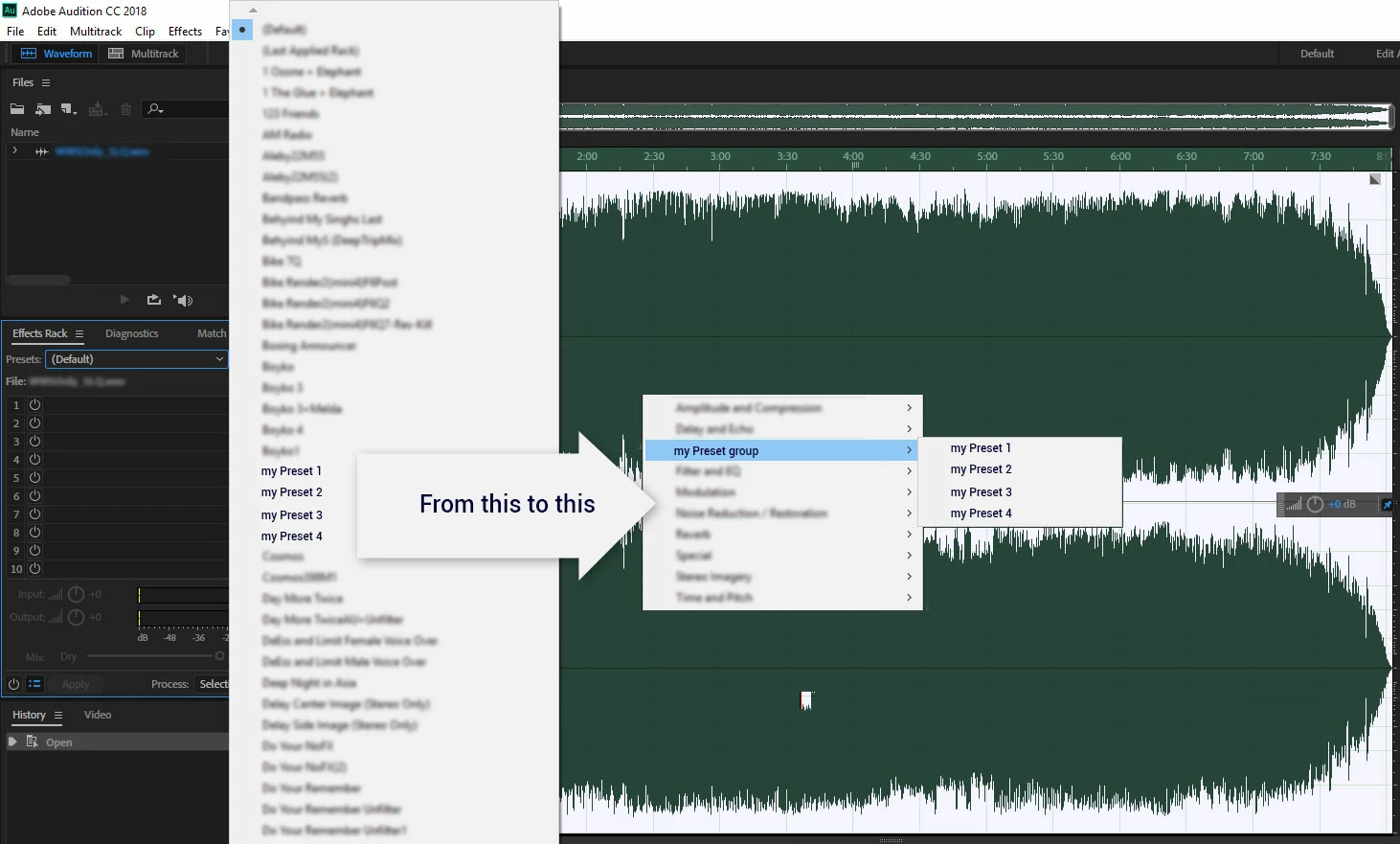
Task: Toggle power for effect slot 8
Action: [34, 533]
